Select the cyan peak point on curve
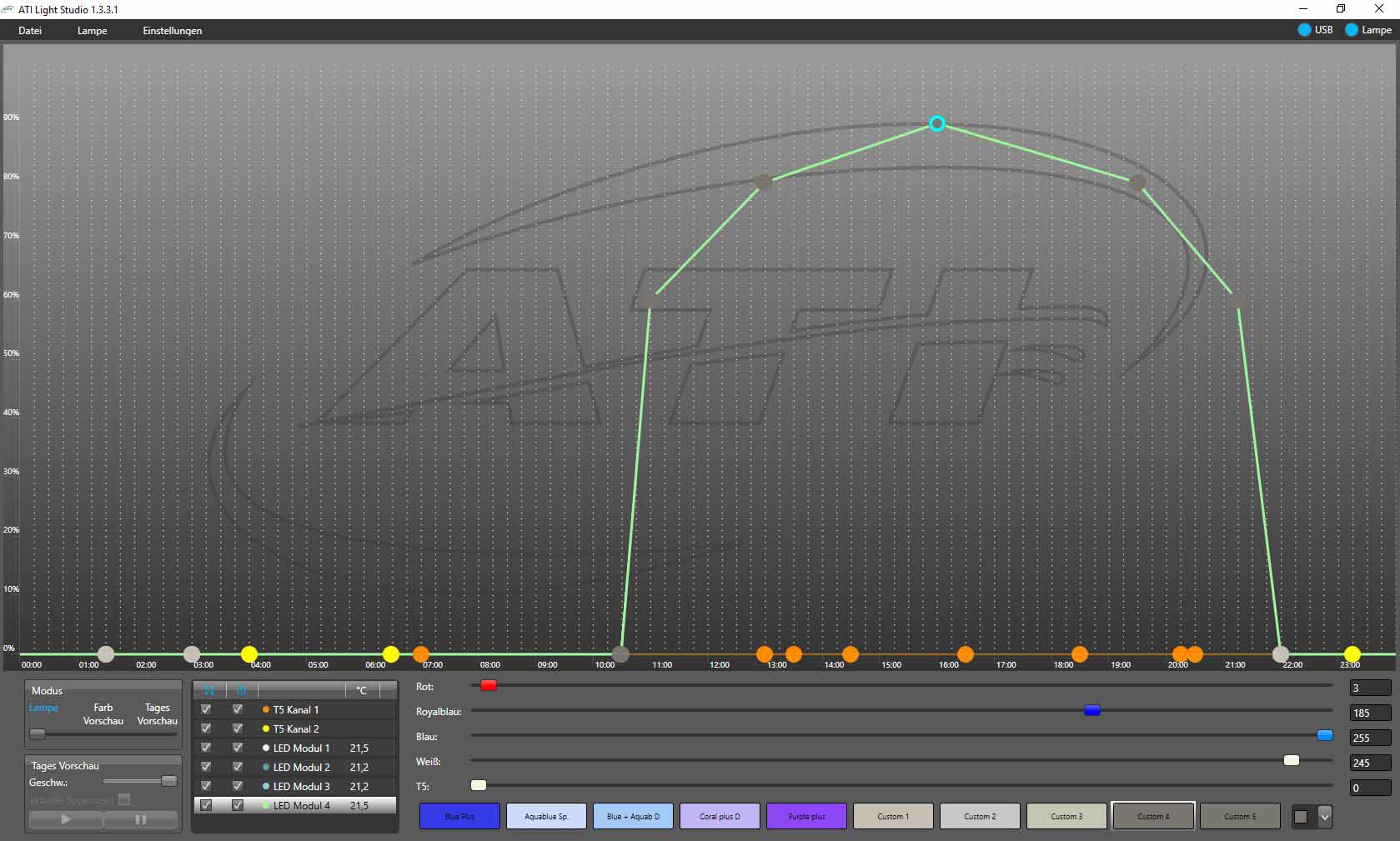 pos(936,123)
